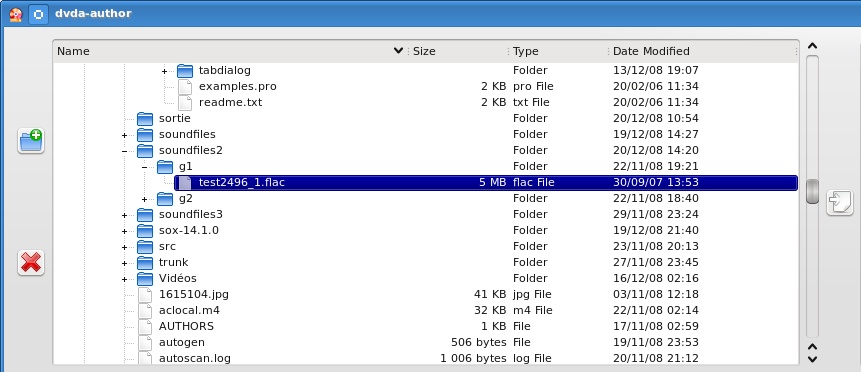Expand the sox-14.1.0 folder
The height and width of the screenshot is (372, 861).
pos(125,231)
